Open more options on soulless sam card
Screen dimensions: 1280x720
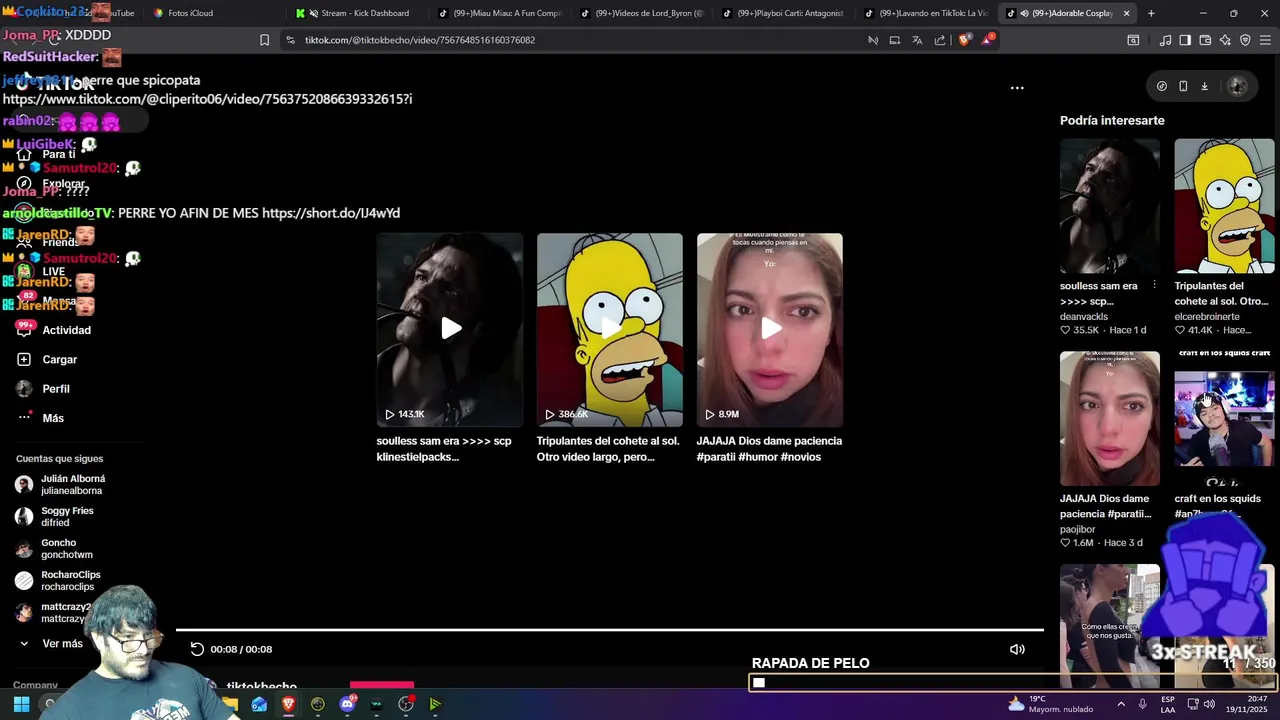(x=1154, y=285)
